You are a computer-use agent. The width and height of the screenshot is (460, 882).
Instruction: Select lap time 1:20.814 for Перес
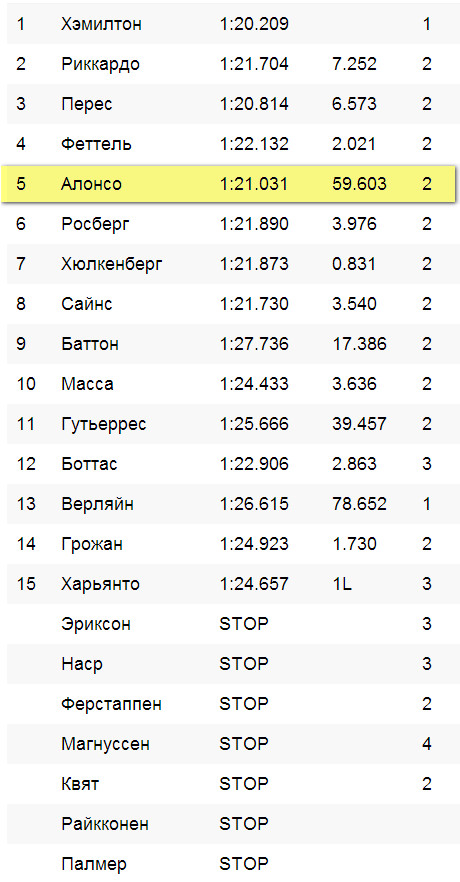(254, 104)
